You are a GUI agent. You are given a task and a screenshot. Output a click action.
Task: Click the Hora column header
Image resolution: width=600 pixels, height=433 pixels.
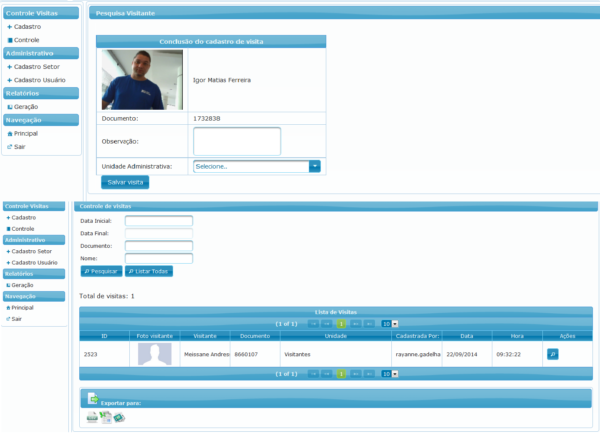[x=517, y=336]
